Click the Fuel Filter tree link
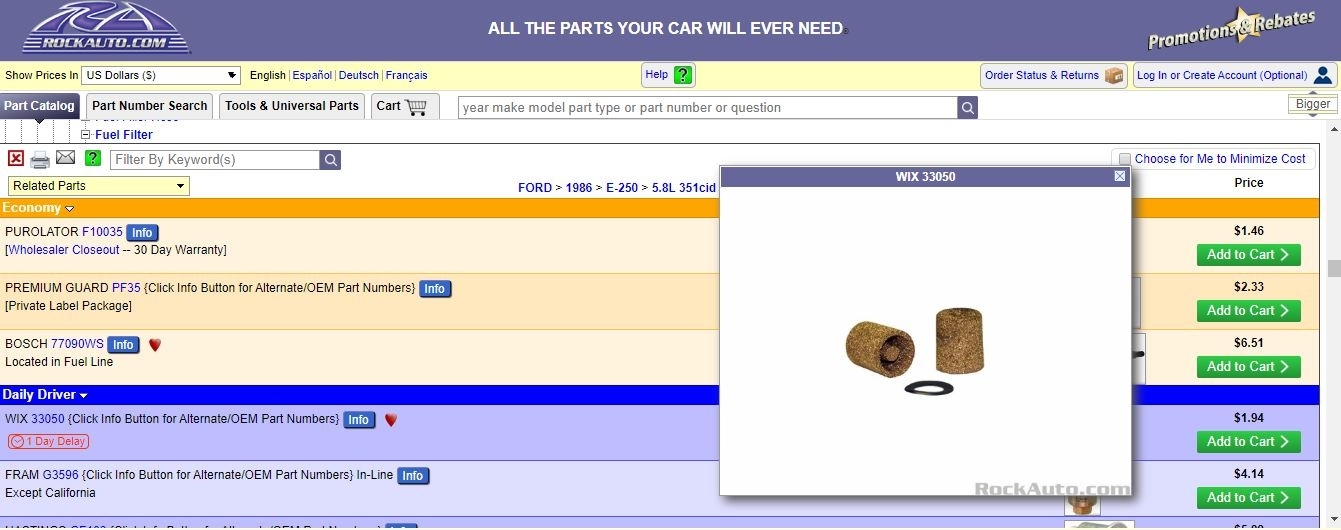This screenshot has width=1341, height=530. [x=124, y=135]
